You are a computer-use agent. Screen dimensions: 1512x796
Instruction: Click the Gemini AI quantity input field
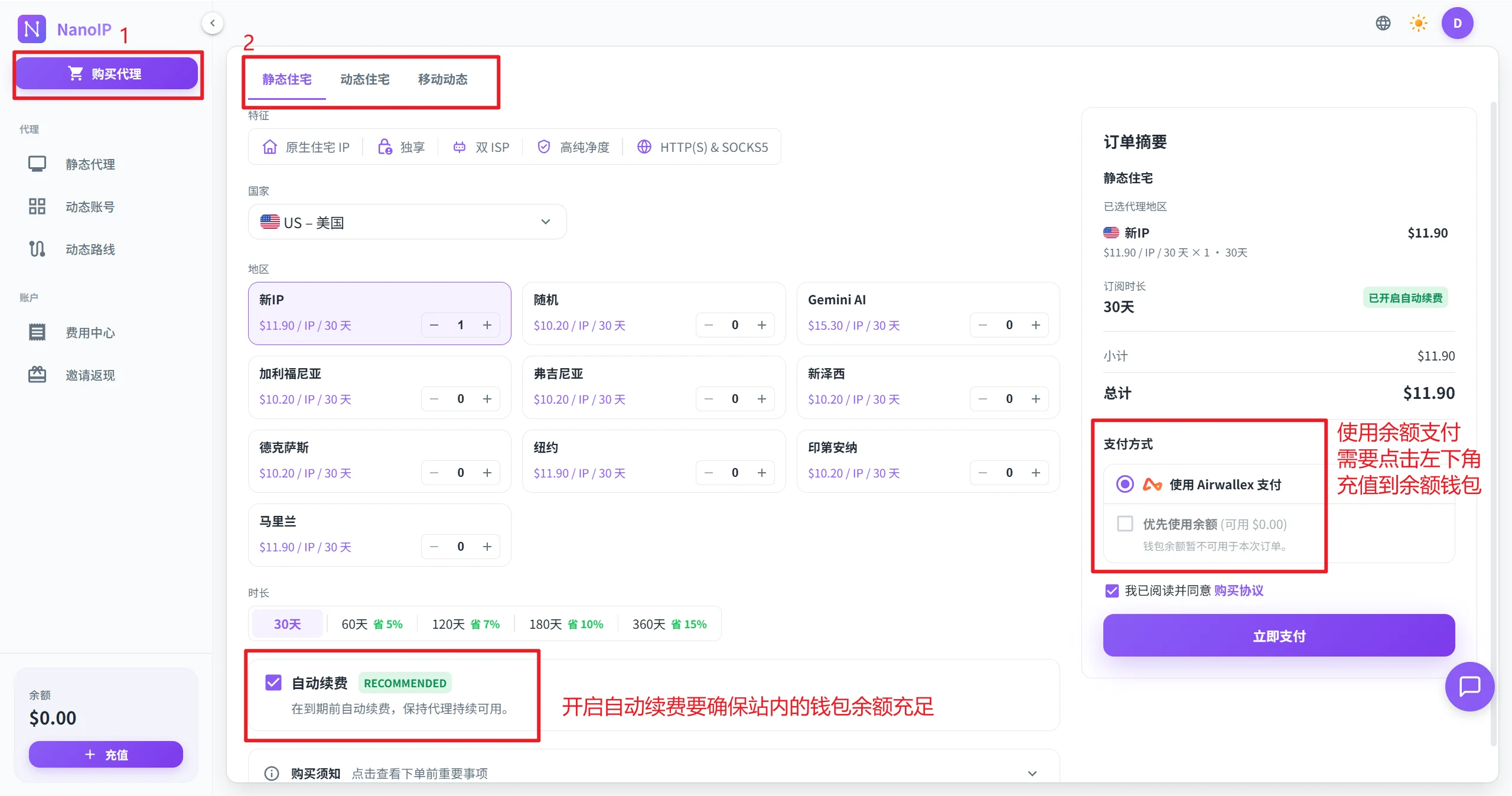(x=1009, y=325)
